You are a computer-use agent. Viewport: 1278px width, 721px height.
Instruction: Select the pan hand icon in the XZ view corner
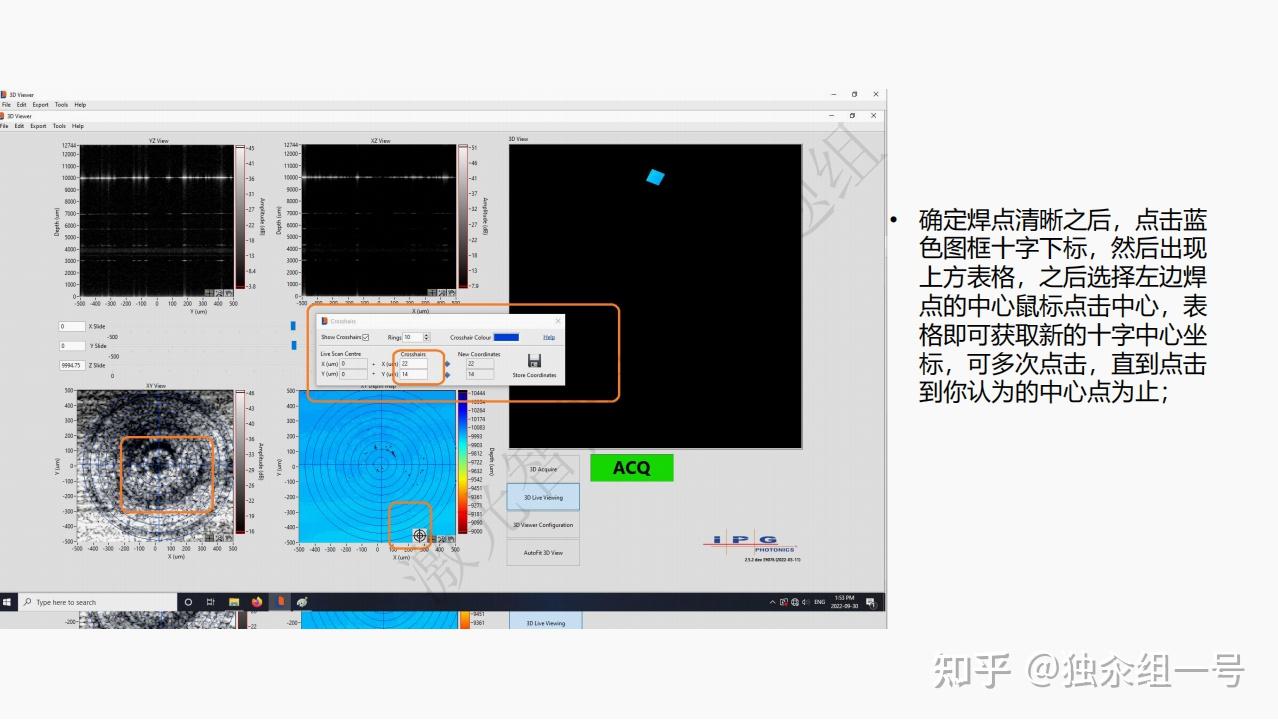pos(450,293)
